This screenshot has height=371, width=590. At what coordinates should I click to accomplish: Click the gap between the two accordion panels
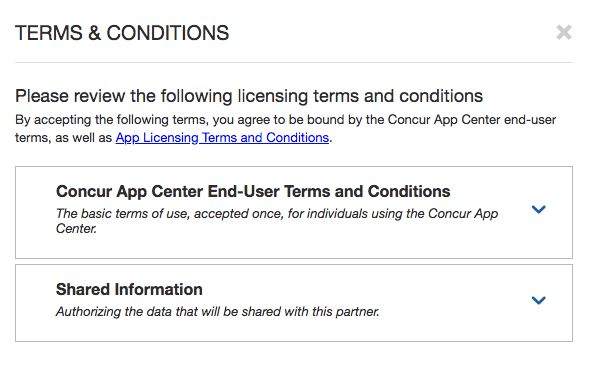pyautogui.click(x=294, y=262)
